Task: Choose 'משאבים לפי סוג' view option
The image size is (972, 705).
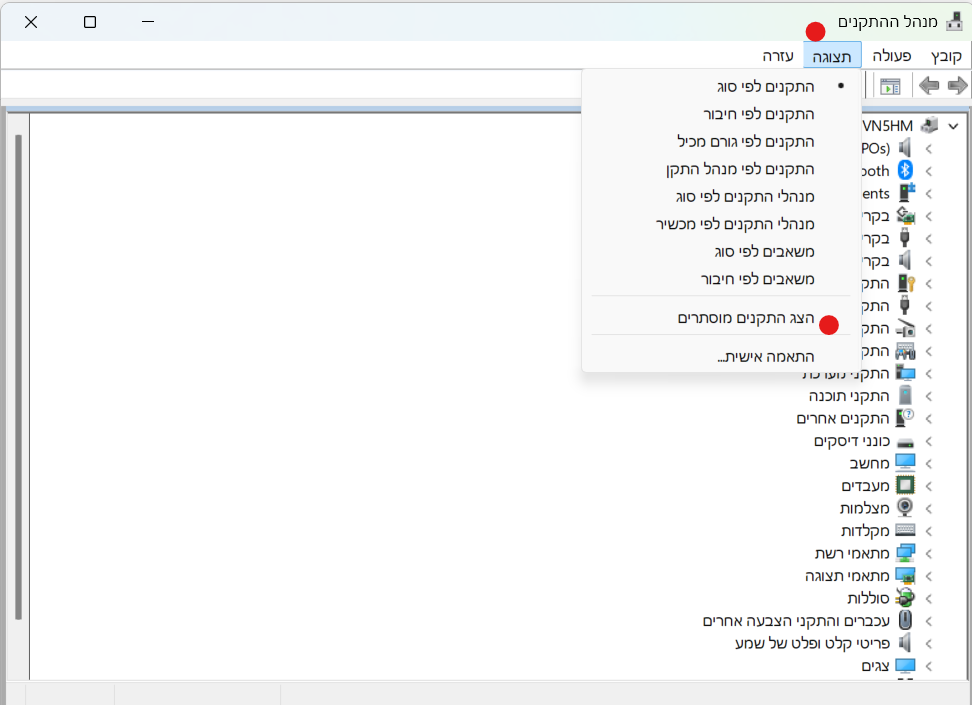Action: pyautogui.click(x=764, y=251)
